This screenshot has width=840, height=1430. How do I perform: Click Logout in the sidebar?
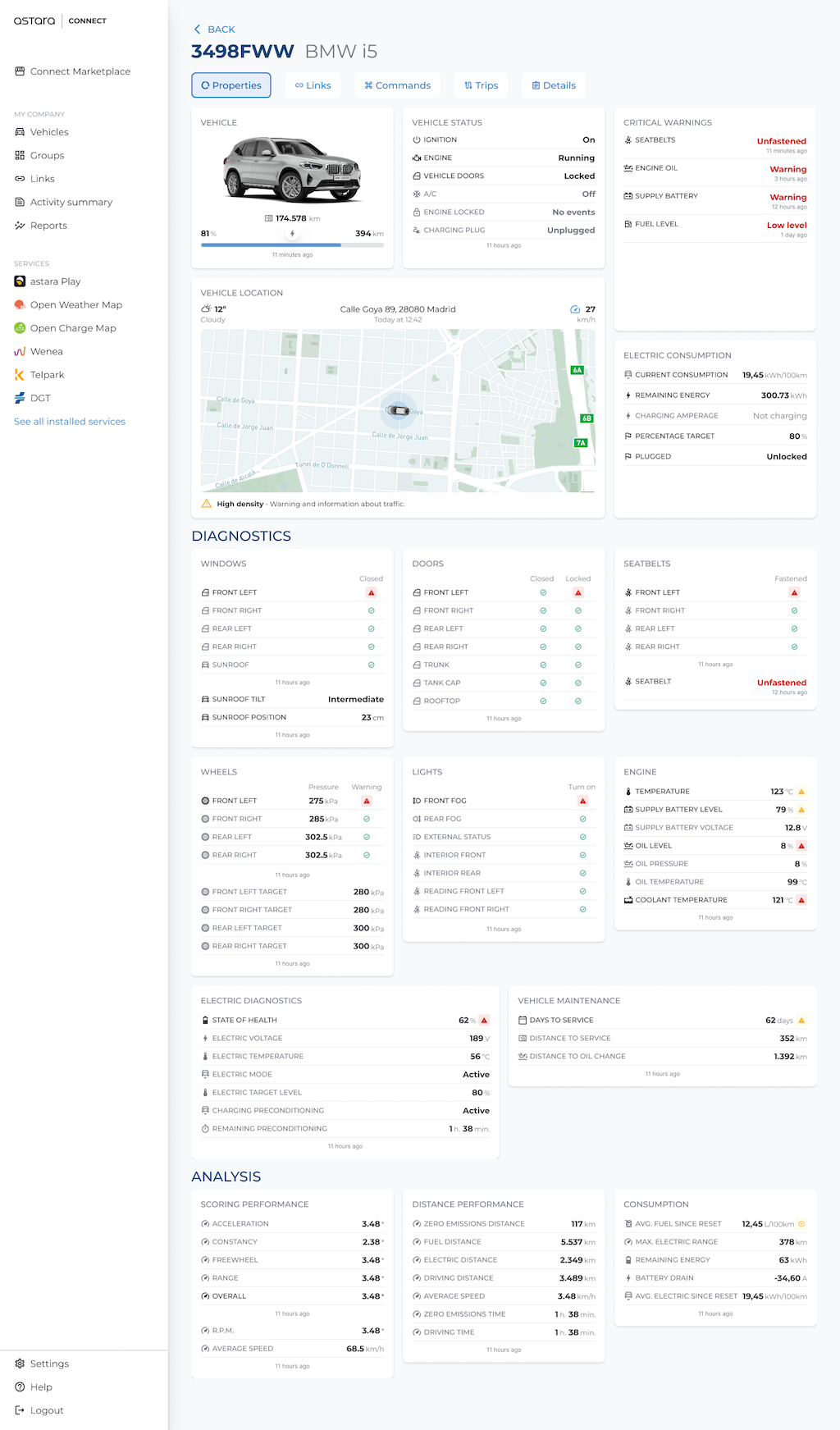(x=39, y=1410)
